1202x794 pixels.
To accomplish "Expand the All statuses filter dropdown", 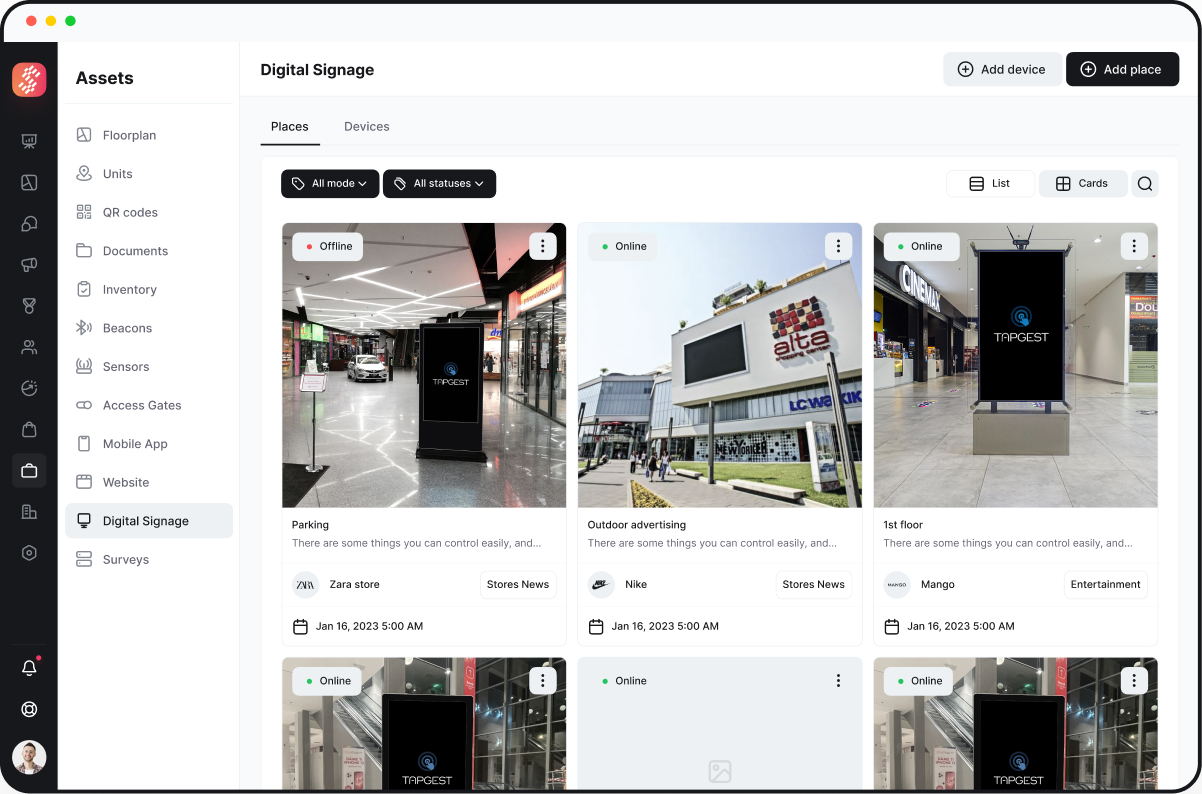I will [439, 183].
